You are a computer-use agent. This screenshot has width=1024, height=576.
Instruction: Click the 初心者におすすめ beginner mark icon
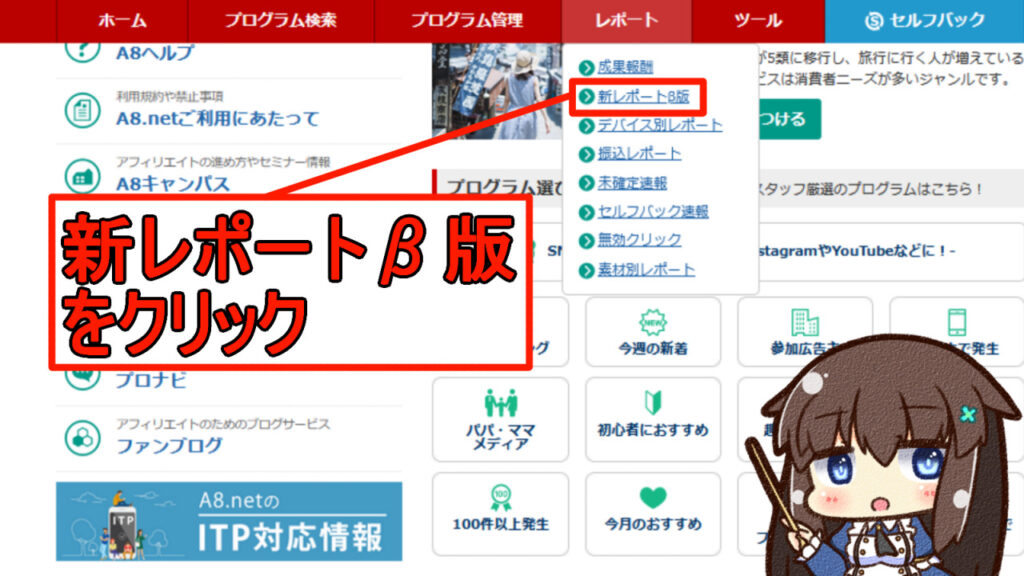point(652,403)
